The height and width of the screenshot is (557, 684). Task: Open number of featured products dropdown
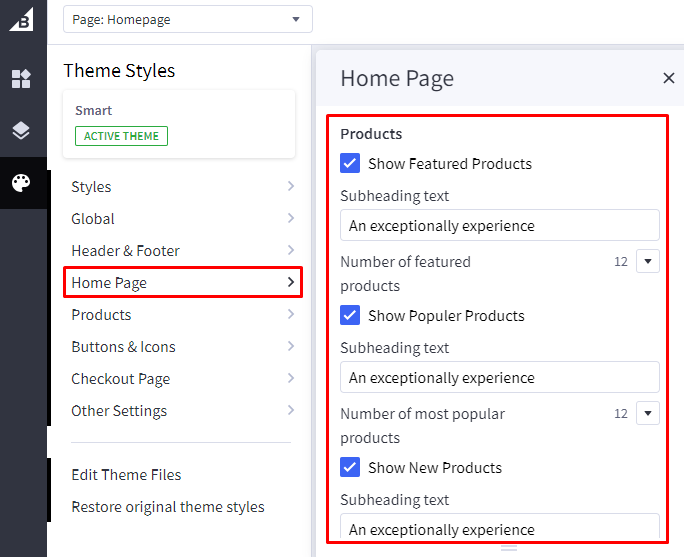648,262
